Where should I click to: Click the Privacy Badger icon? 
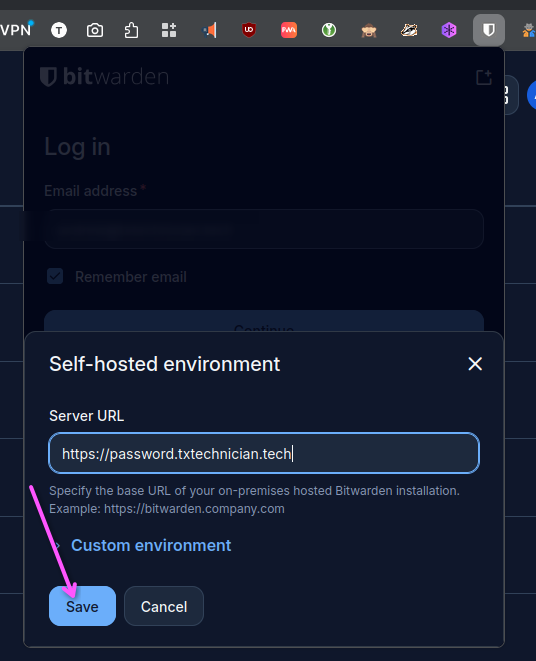coord(409,30)
